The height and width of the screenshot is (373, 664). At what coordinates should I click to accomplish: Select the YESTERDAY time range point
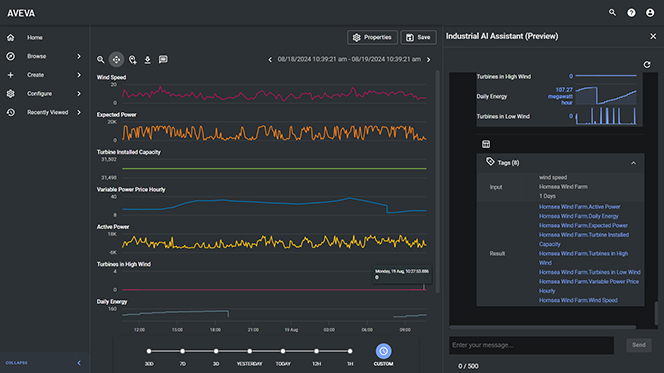[249, 351]
